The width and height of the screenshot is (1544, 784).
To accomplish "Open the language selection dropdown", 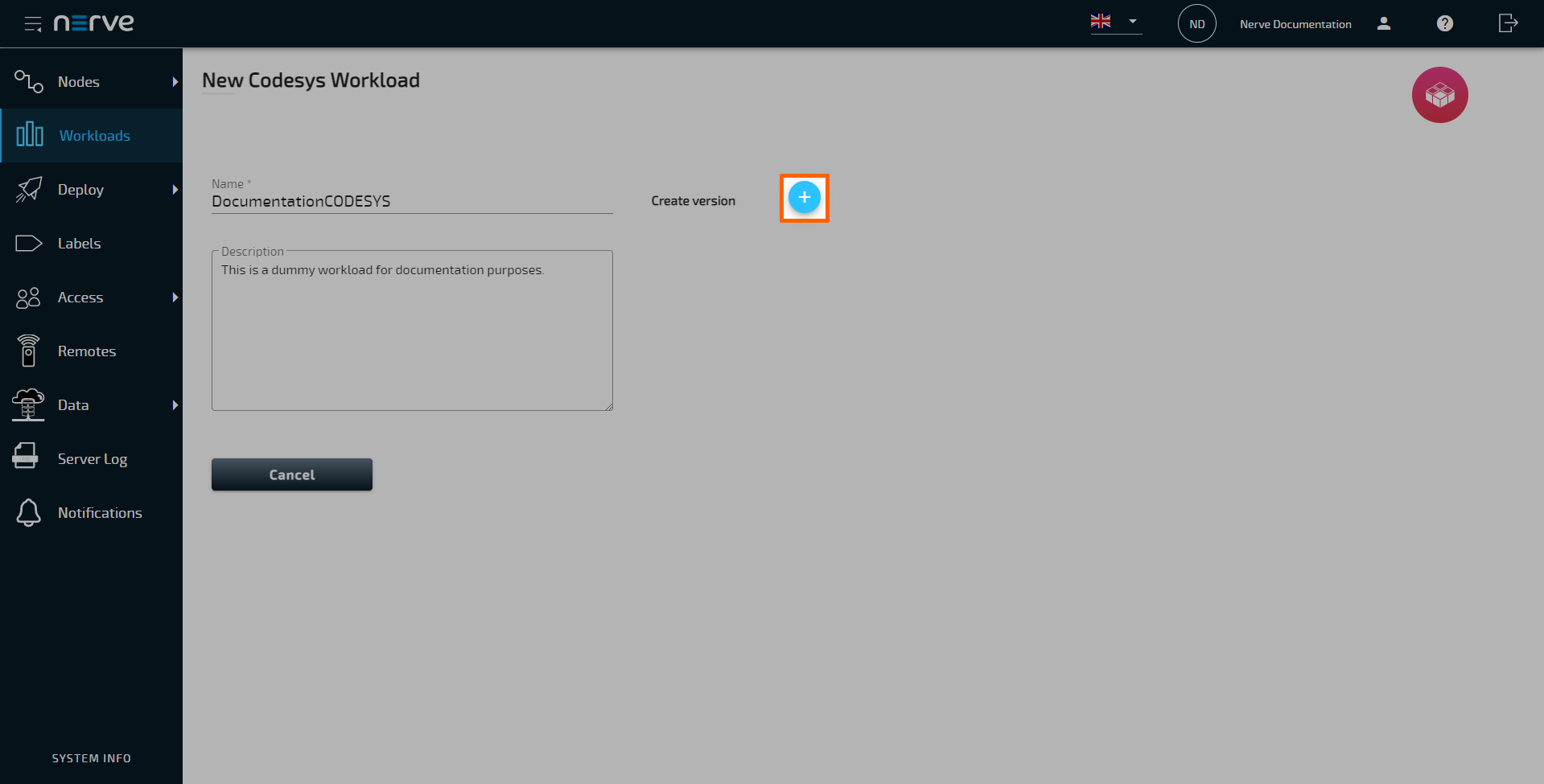I will [x=1115, y=22].
